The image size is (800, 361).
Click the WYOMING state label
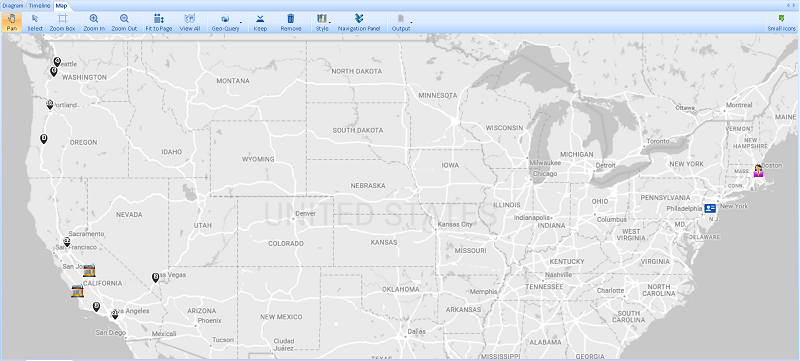tap(258, 160)
